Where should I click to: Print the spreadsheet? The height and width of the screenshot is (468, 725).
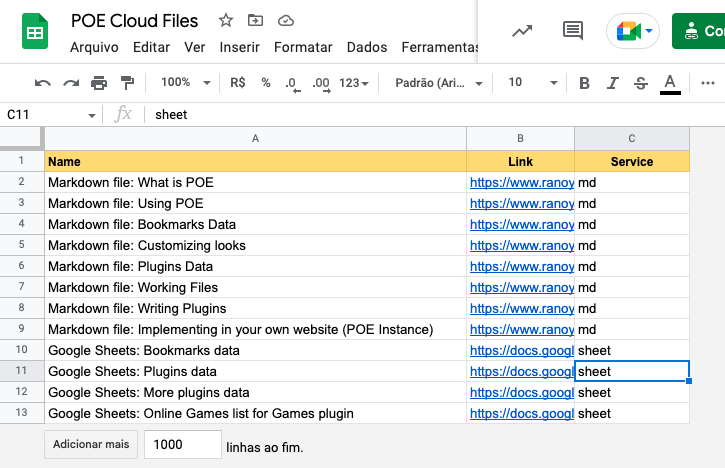(x=99, y=83)
